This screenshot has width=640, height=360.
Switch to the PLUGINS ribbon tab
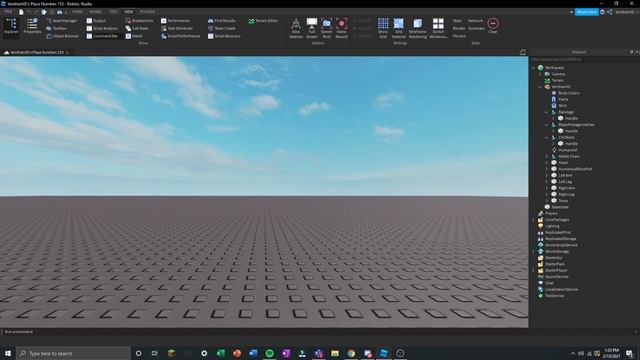tap(147, 12)
